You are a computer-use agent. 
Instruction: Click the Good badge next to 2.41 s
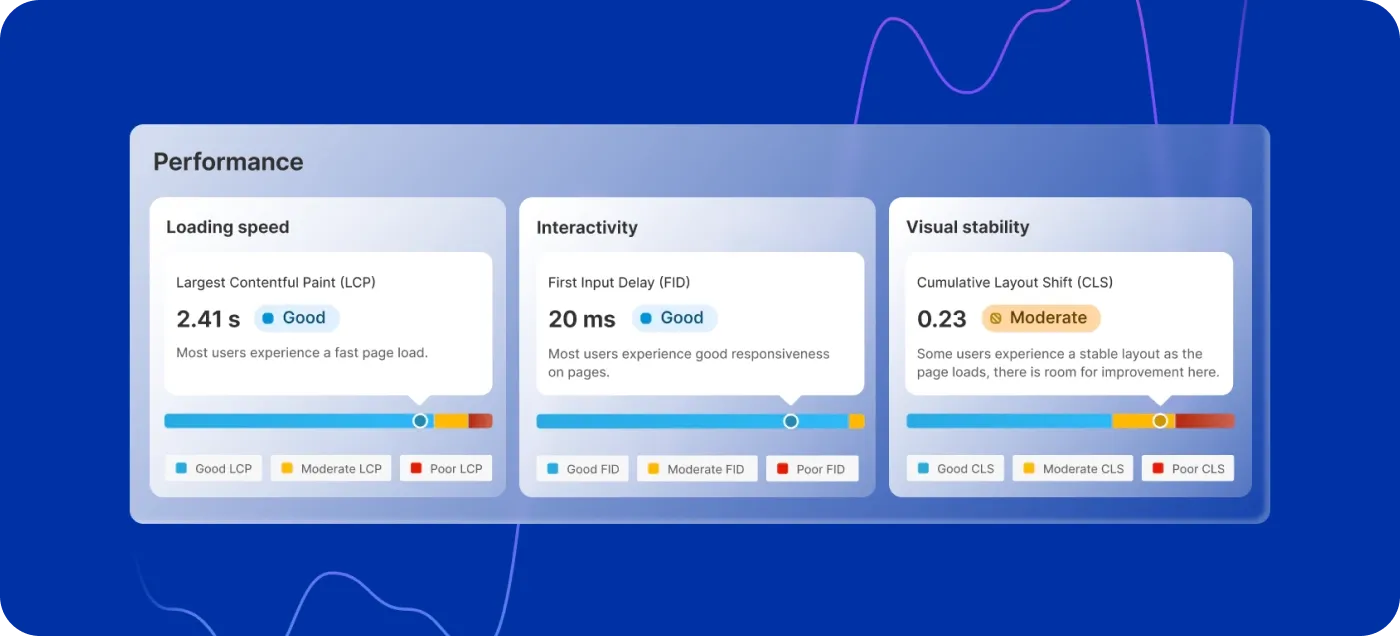point(296,318)
